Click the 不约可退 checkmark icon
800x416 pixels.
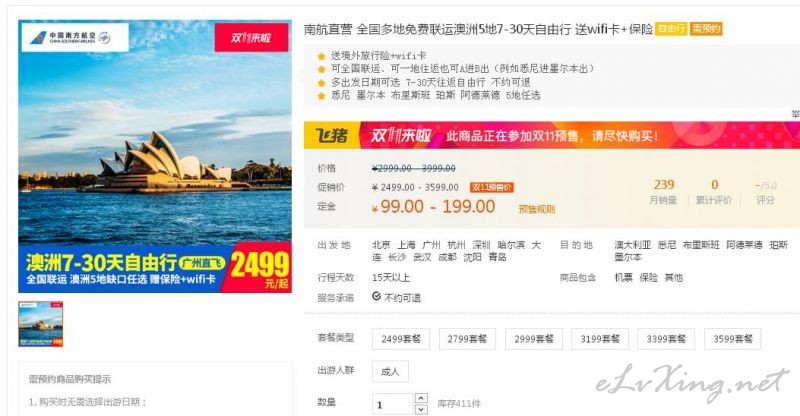click(x=377, y=297)
